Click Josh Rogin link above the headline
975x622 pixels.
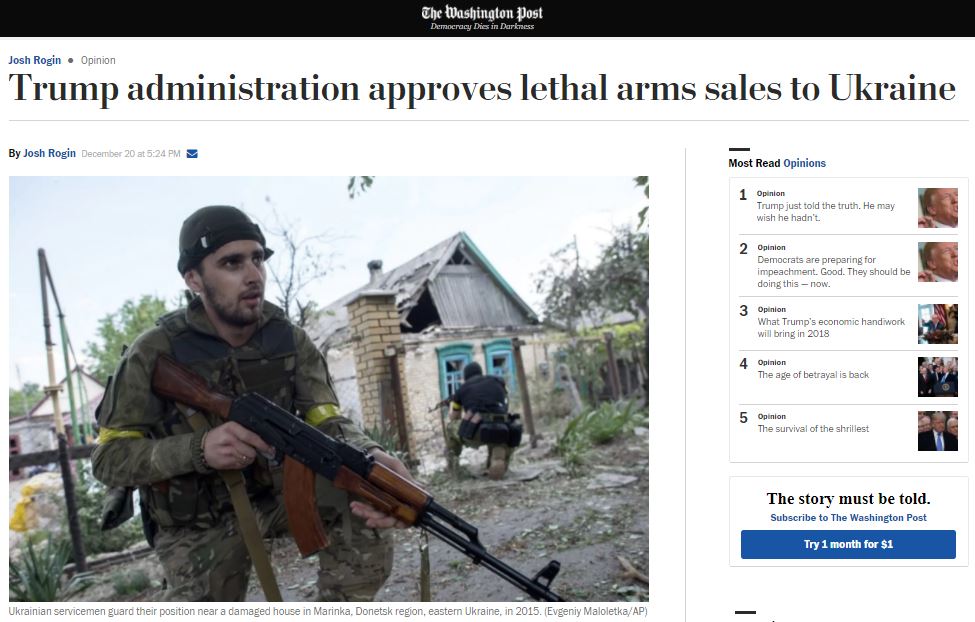pos(35,60)
